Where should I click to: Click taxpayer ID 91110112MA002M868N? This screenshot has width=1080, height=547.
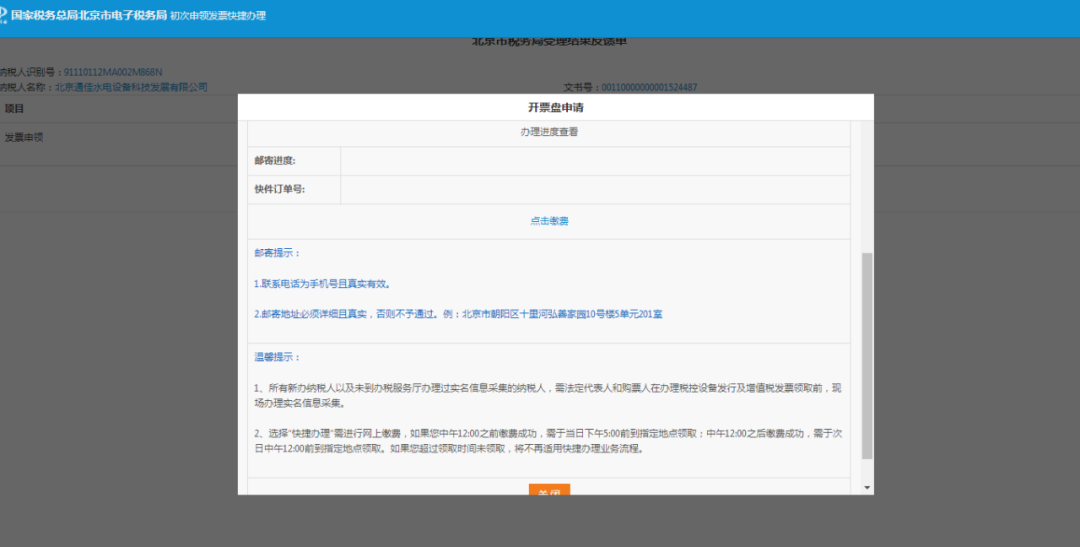112,72
